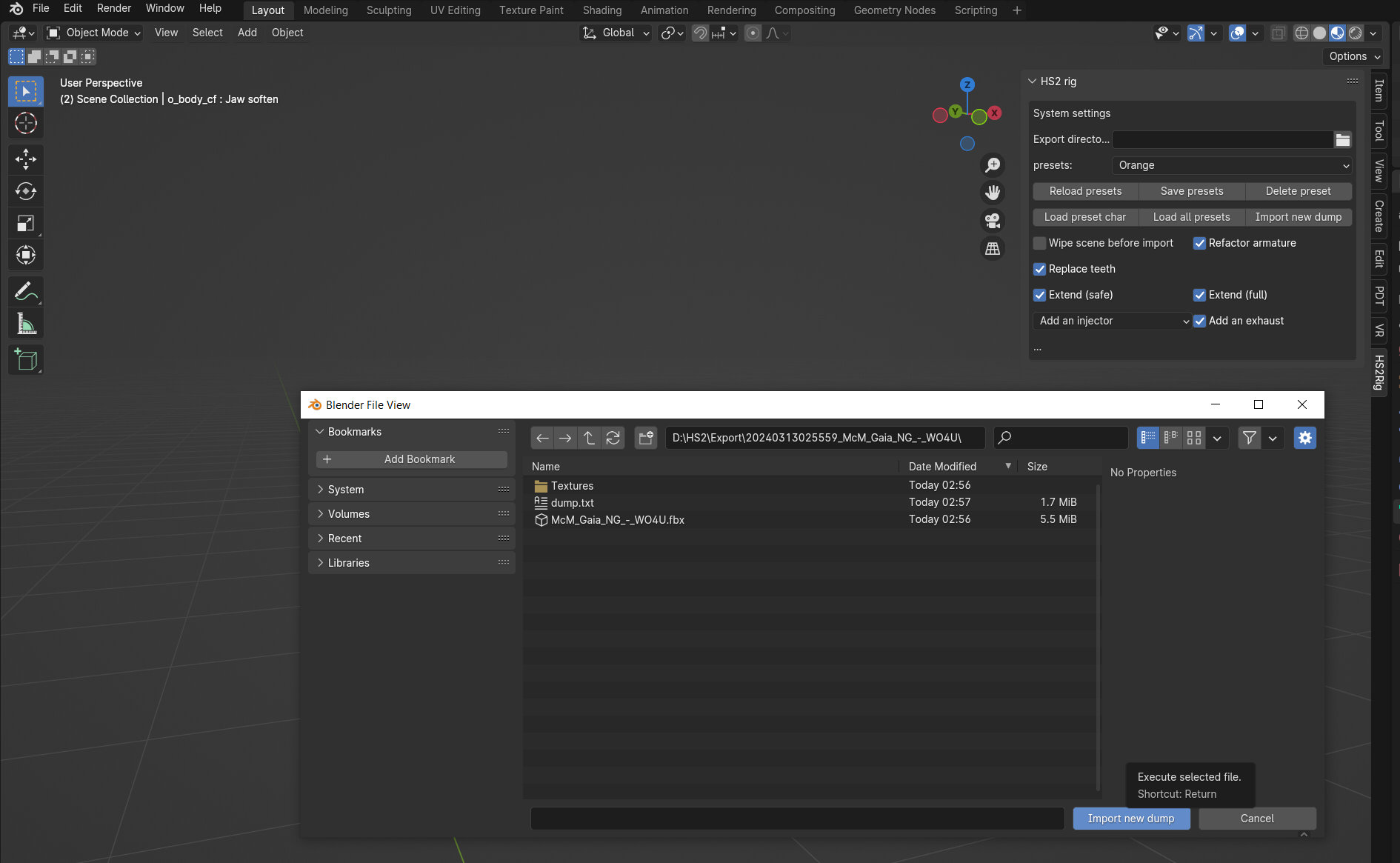Screen dimensions: 1400x863
Task: Uncheck Extend (full)
Action: pyautogui.click(x=1200, y=295)
